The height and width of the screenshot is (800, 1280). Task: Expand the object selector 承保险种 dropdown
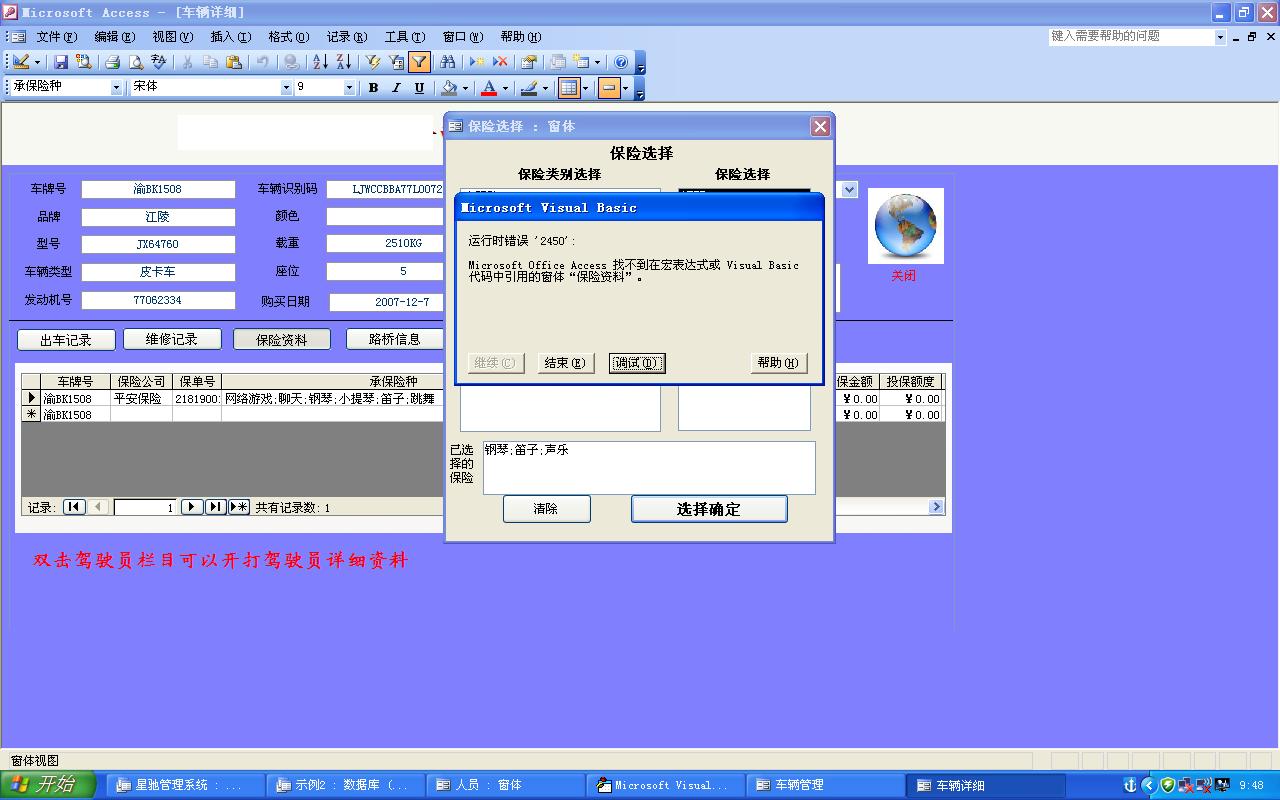click(116, 88)
